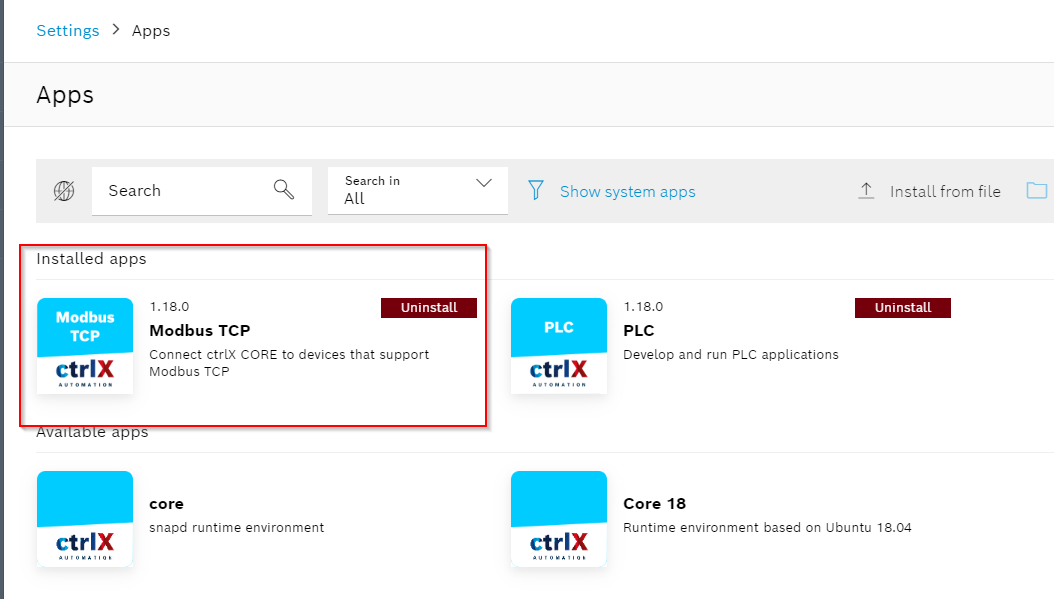
Task: Select the PLC app title
Action: (639, 331)
